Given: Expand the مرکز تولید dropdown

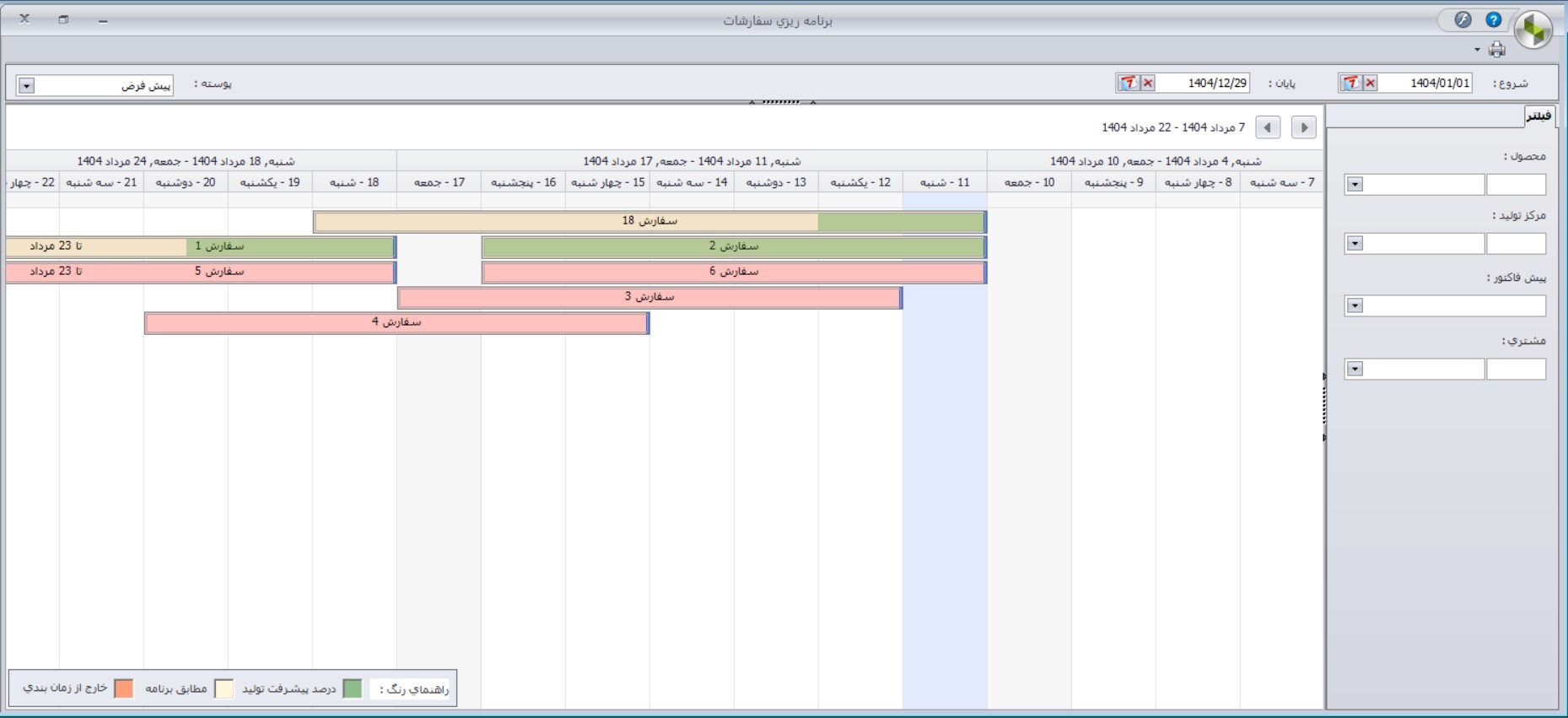Looking at the screenshot, I should [1355, 244].
